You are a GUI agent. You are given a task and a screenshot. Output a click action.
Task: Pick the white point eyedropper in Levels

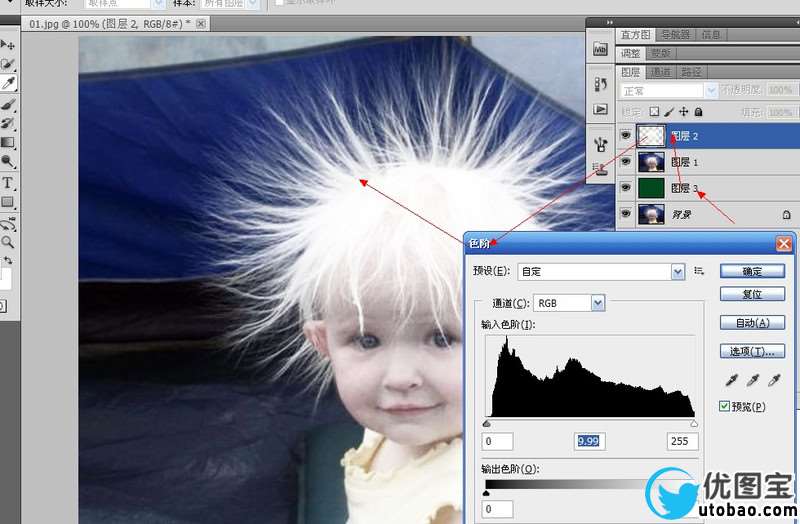pyautogui.click(x=774, y=380)
